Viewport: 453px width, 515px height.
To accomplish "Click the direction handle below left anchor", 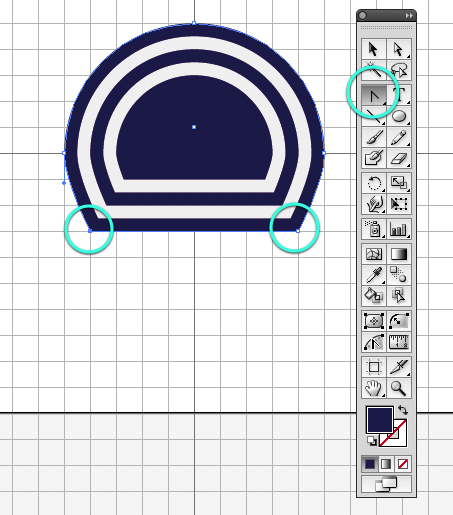I will [64, 183].
